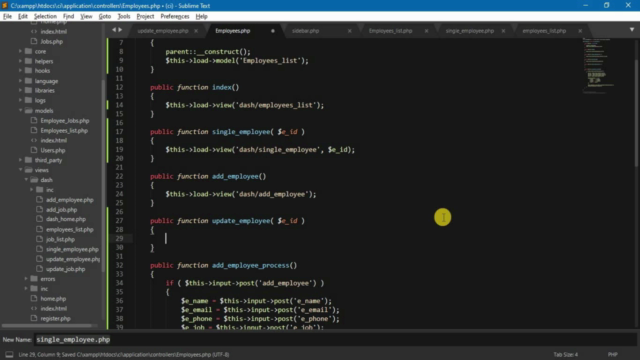Screen dimensions: 640x360
Task: Change the PHP syntax selector
Action: pos(612,354)
